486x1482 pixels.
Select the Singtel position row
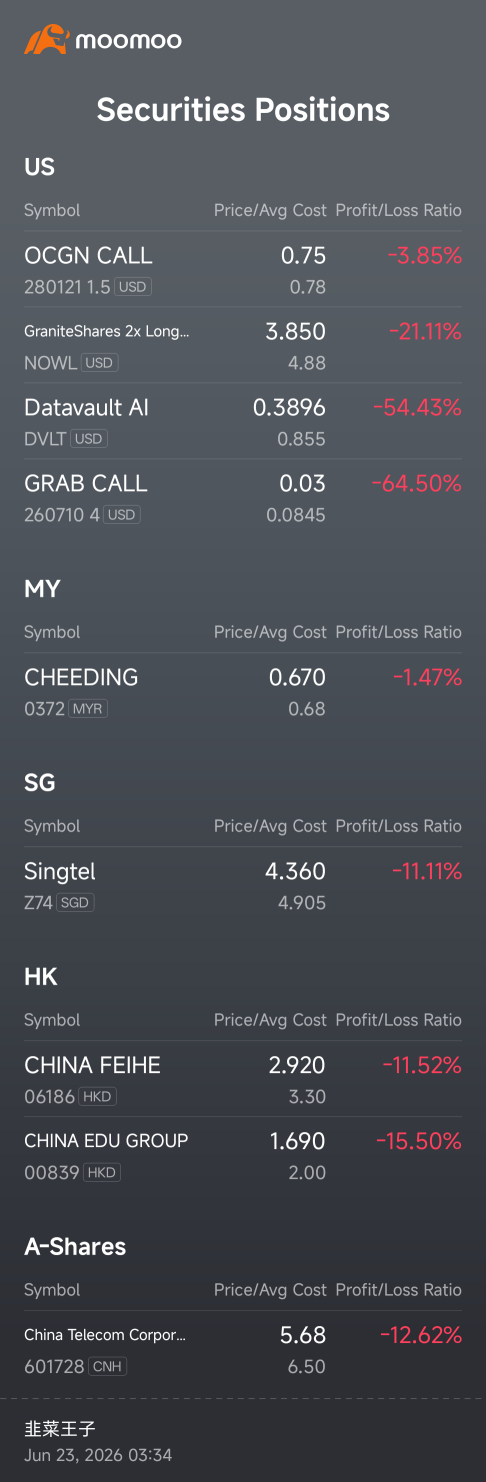243,886
